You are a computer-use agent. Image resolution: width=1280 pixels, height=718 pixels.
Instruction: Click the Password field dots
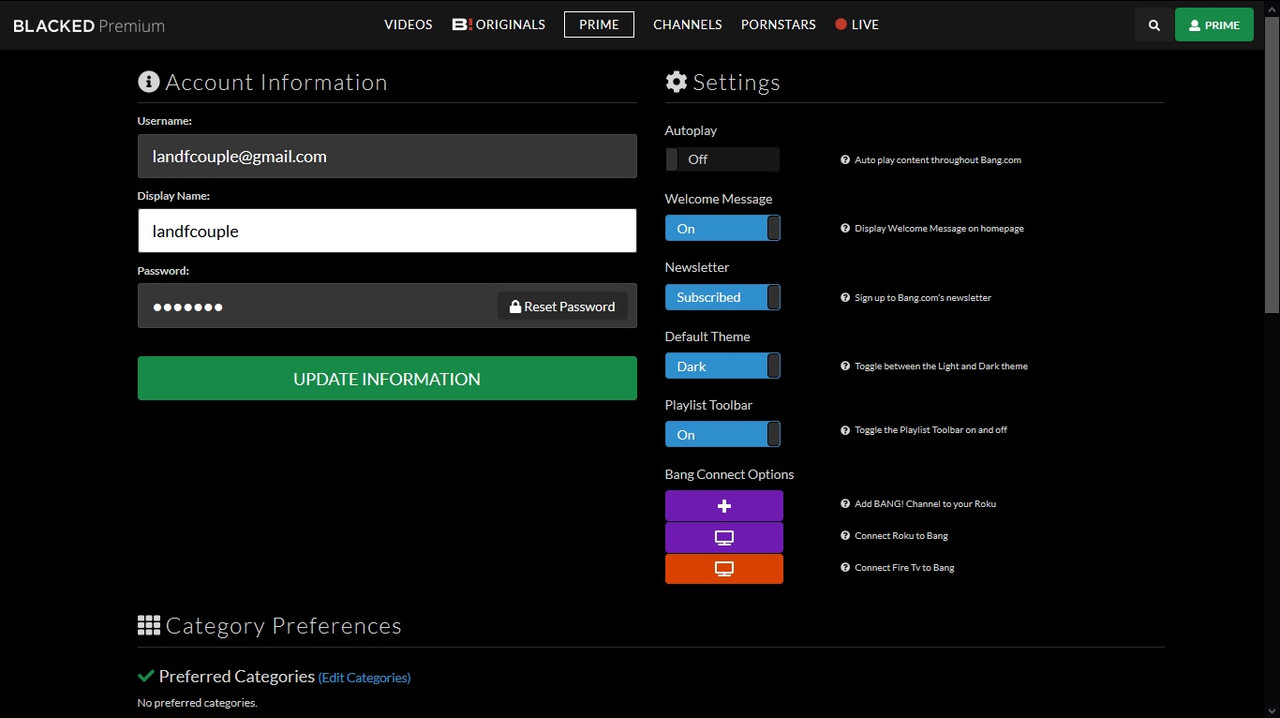point(187,307)
